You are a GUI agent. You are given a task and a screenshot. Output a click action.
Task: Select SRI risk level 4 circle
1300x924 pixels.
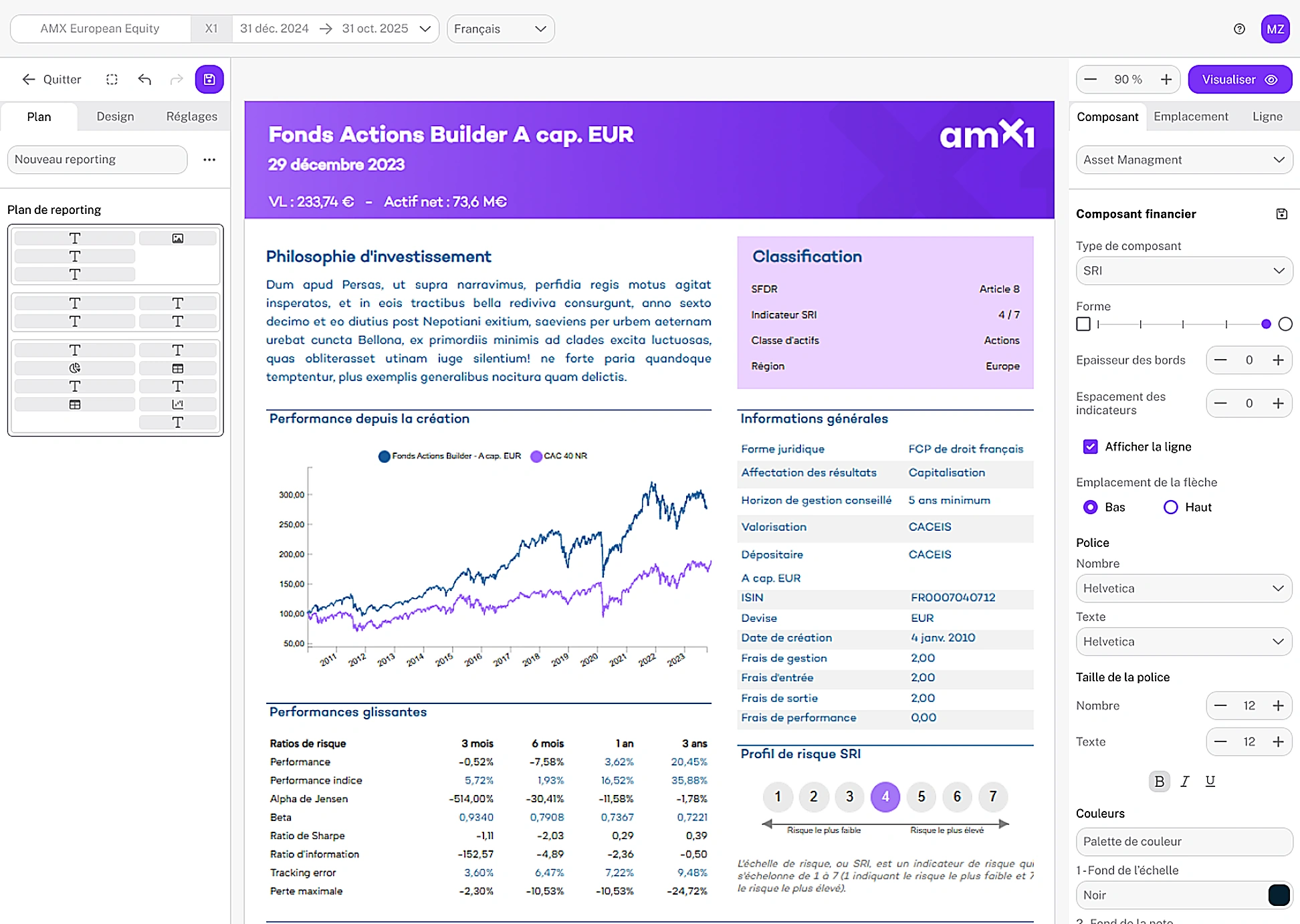tap(885, 797)
